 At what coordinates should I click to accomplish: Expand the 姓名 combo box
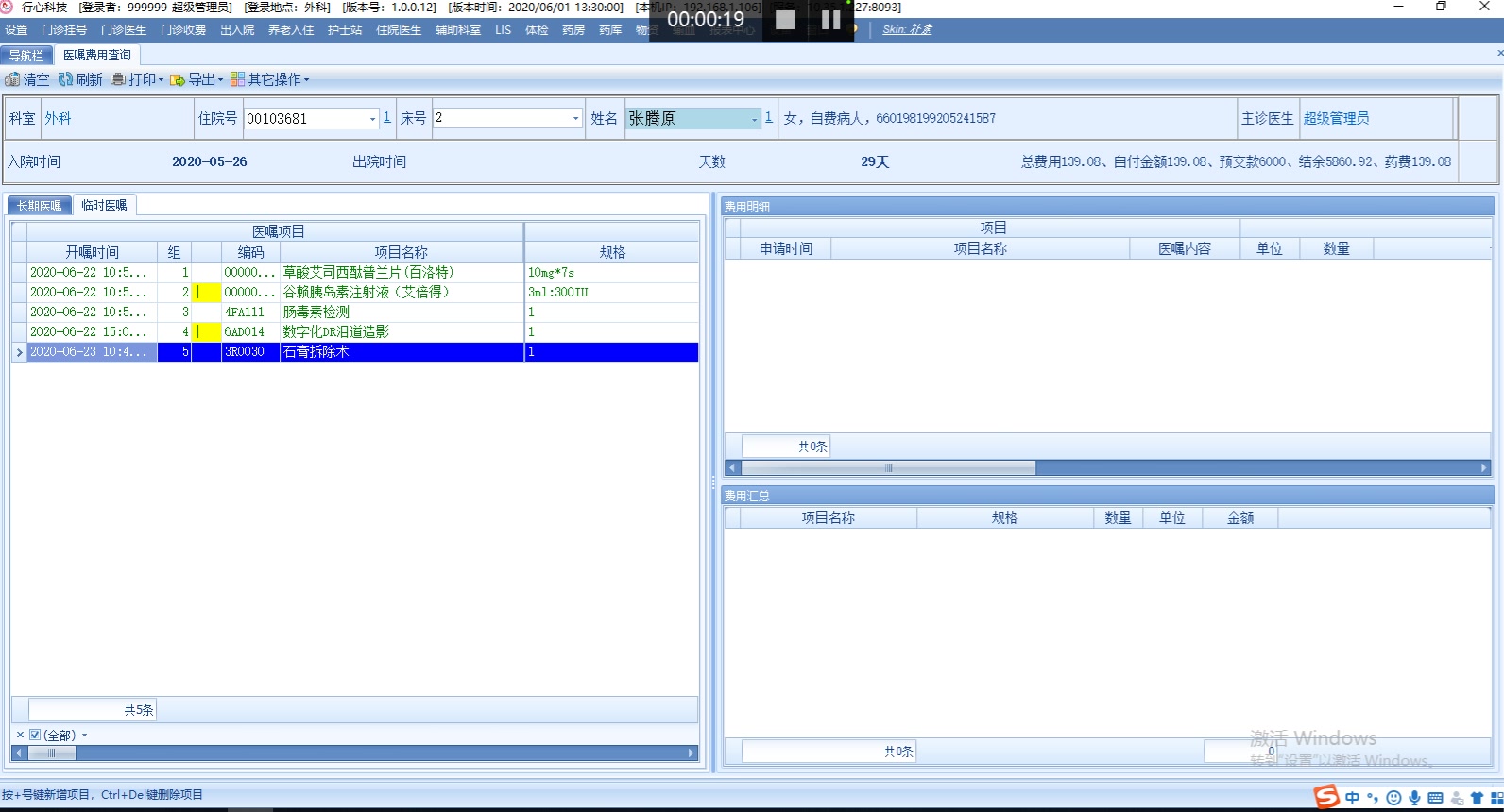[754, 119]
